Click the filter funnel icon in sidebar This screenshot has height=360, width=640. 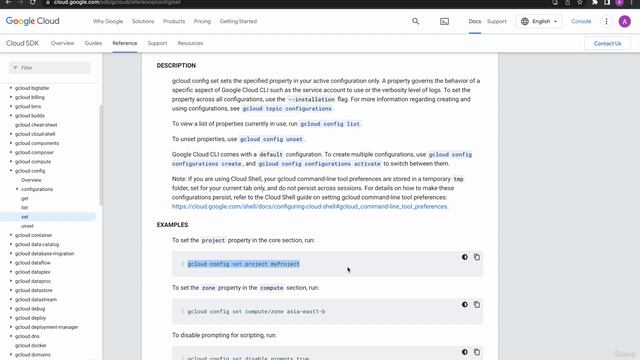15,68
